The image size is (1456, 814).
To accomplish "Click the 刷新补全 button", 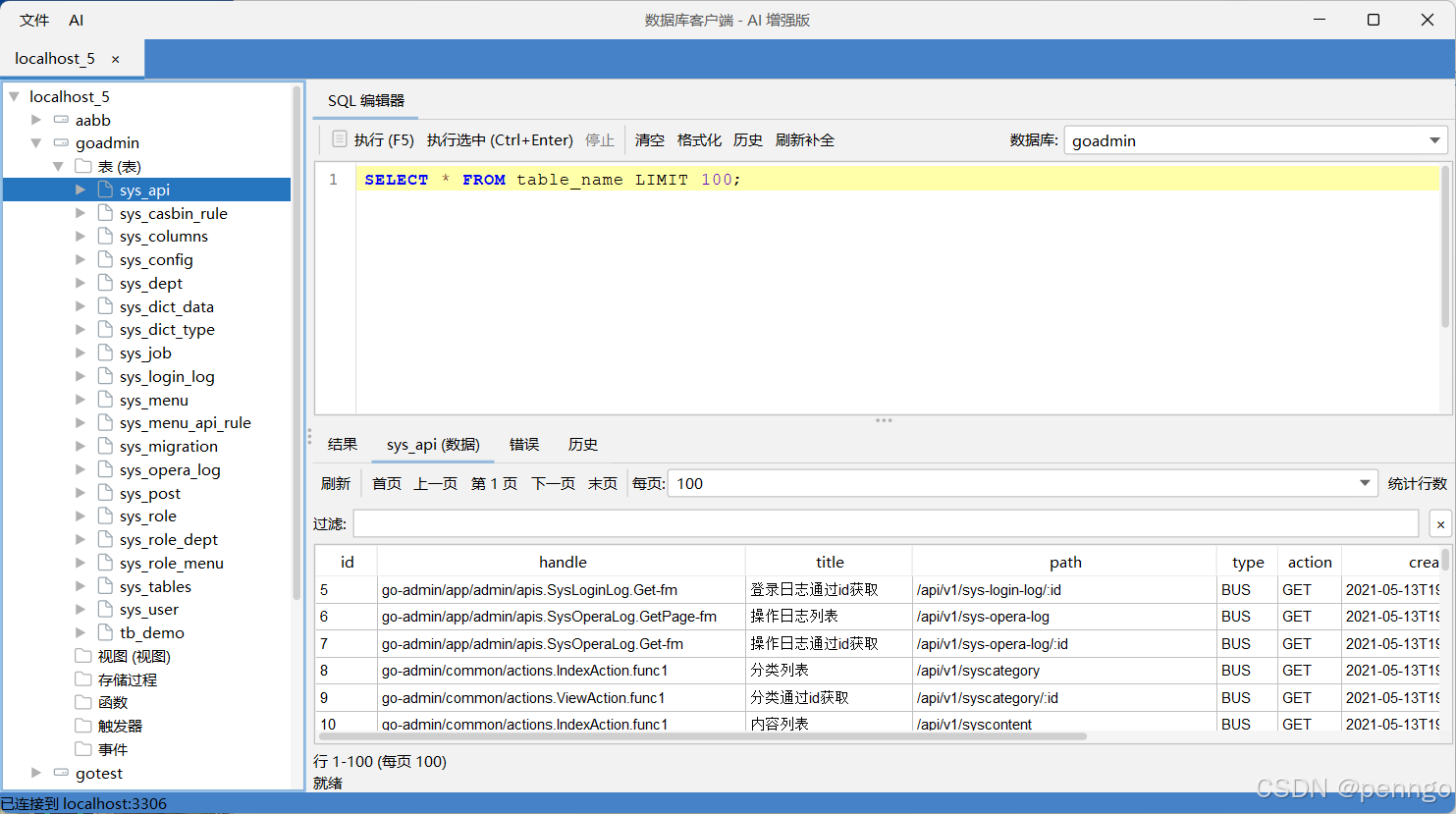I will pyautogui.click(x=805, y=139).
